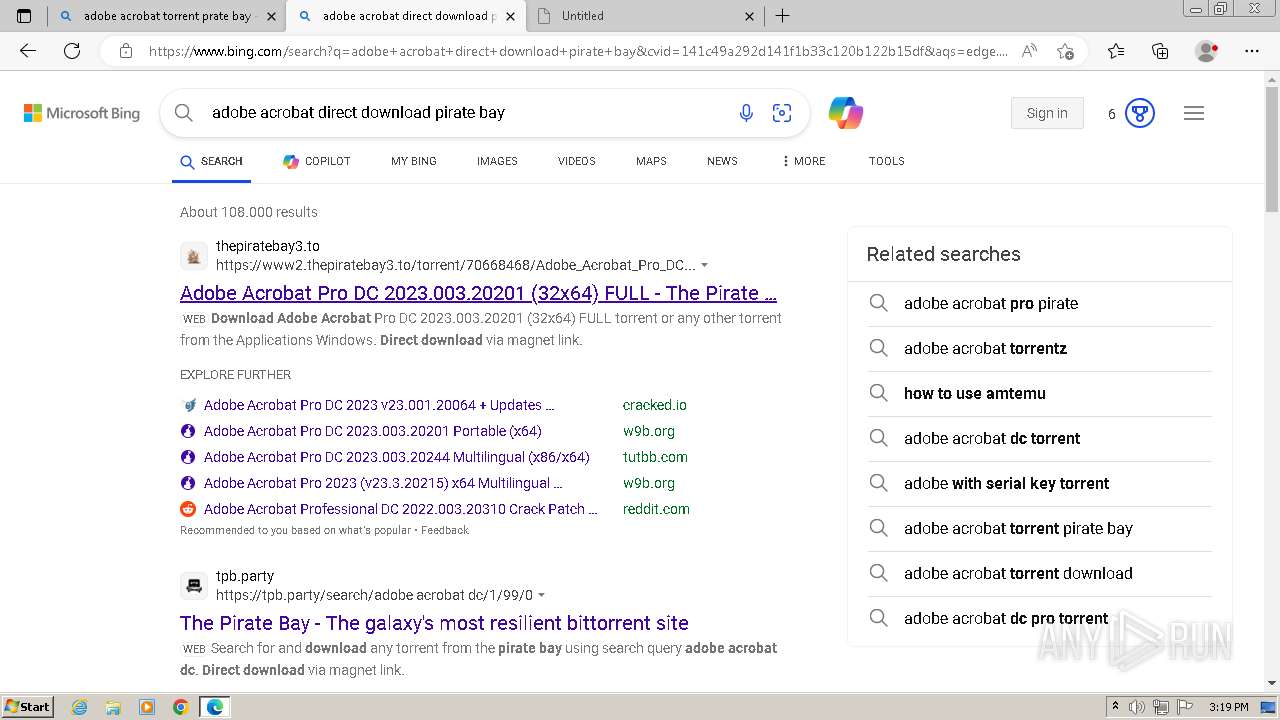
Task: Open the Favorites list icon
Action: click(1116, 51)
